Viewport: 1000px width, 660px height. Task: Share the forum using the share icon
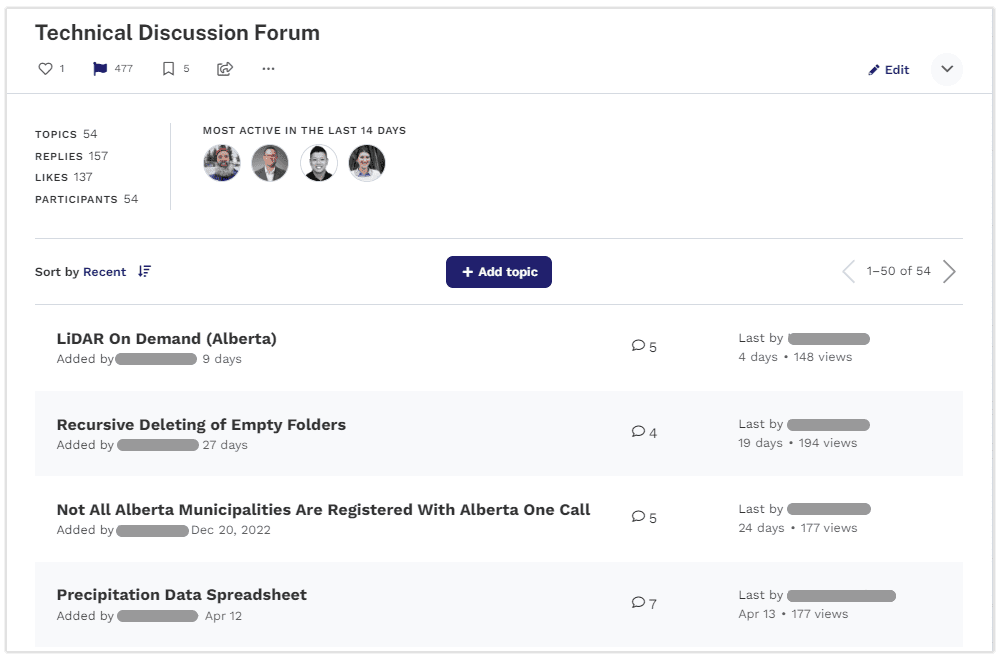pos(225,69)
